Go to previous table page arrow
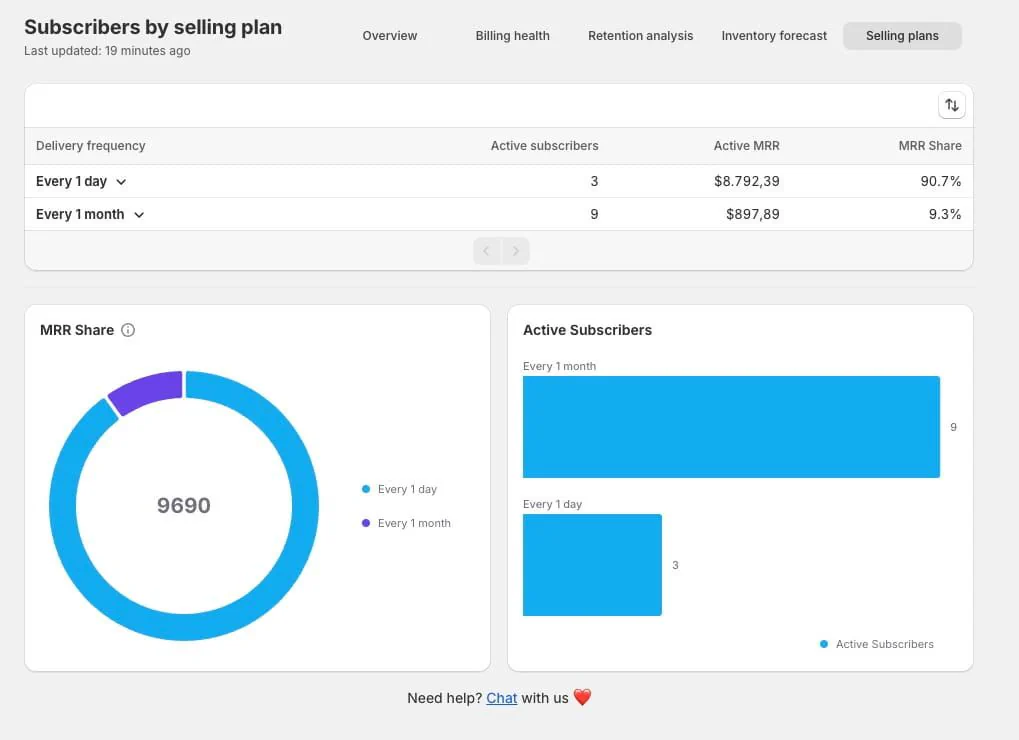The height and width of the screenshot is (740, 1019). coord(487,251)
